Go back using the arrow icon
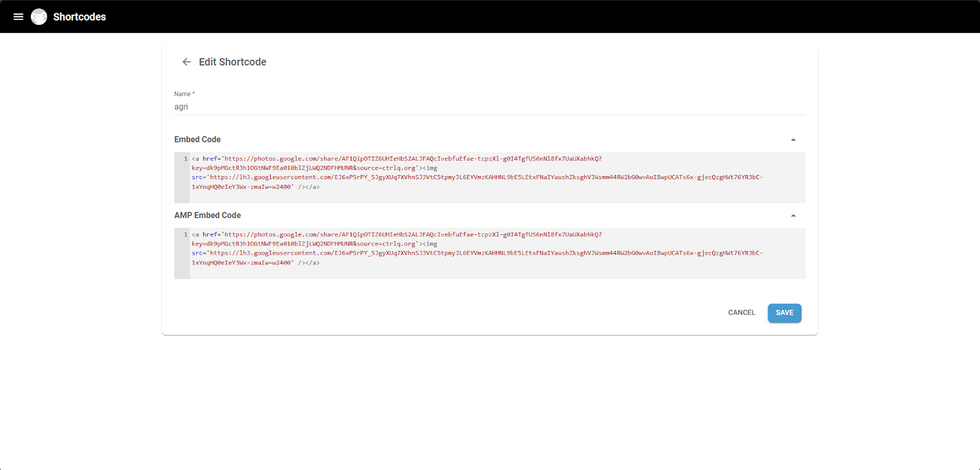This screenshot has width=980, height=470. point(186,62)
